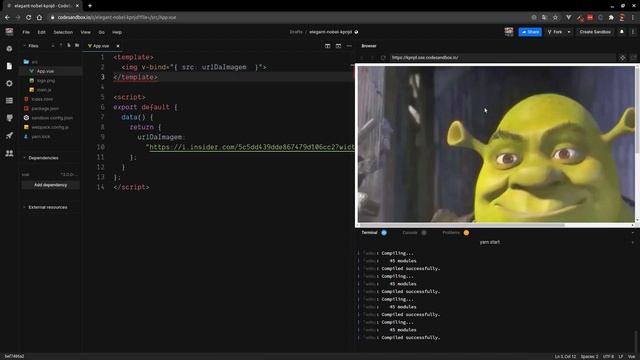Open preview in new window icon

pos(633,58)
